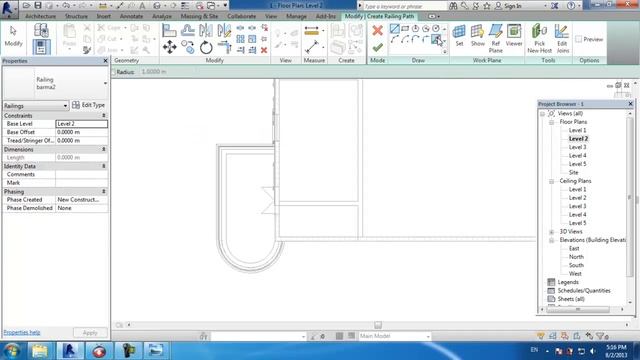640x360 pixels.
Task: Select the Pick Lines draw tool
Action: (x=436, y=39)
